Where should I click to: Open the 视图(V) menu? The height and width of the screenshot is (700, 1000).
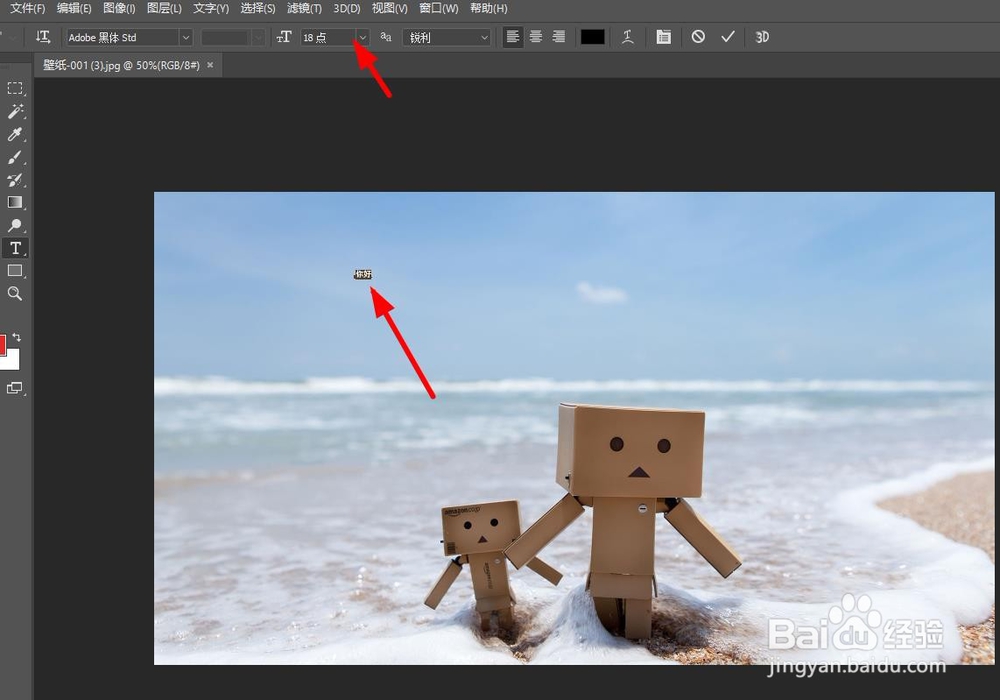pyautogui.click(x=390, y=8)
